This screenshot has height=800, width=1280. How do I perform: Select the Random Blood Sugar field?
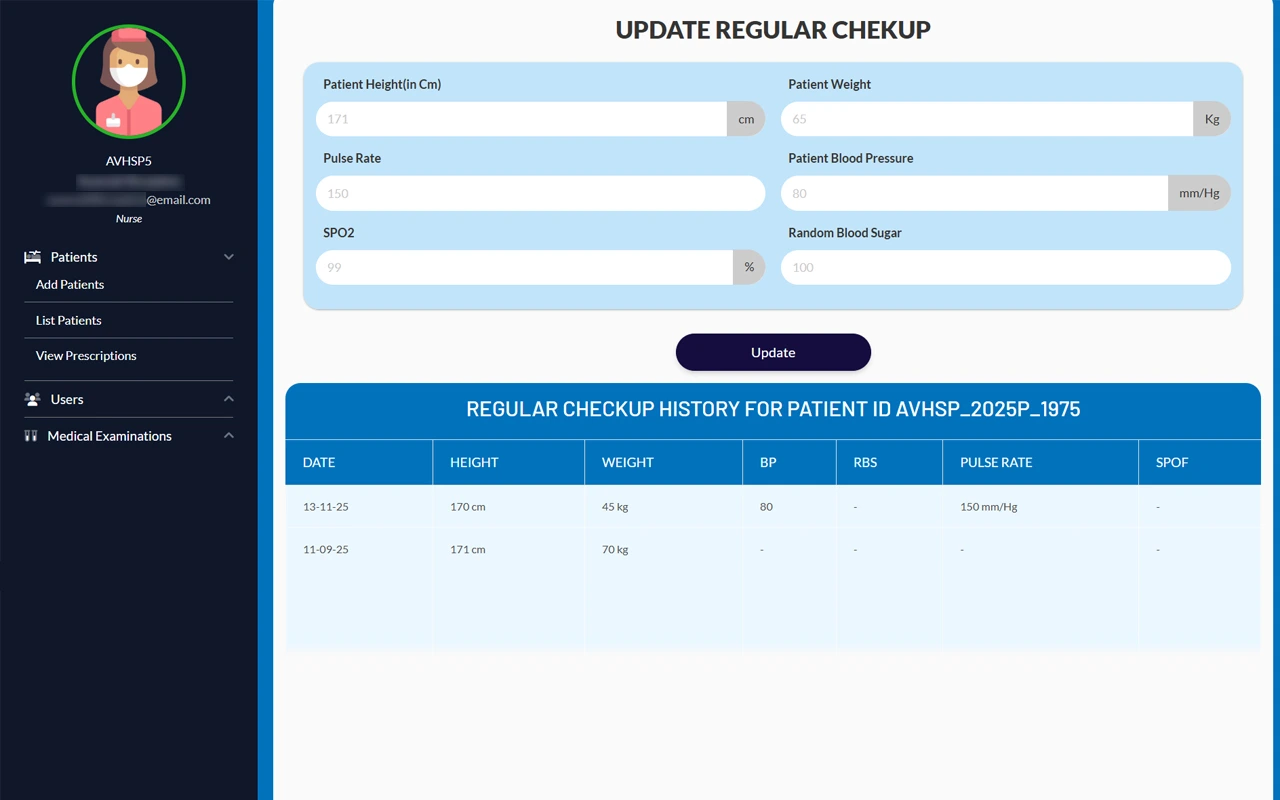(1005, 267)
